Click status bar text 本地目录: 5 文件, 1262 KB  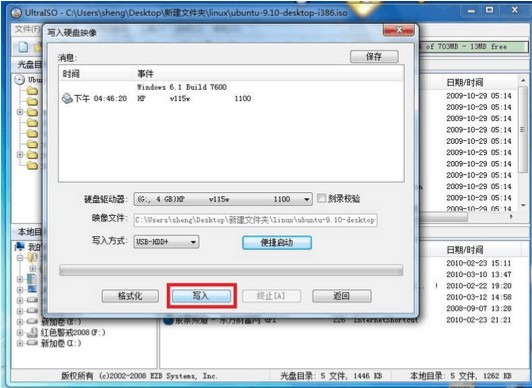461,376
